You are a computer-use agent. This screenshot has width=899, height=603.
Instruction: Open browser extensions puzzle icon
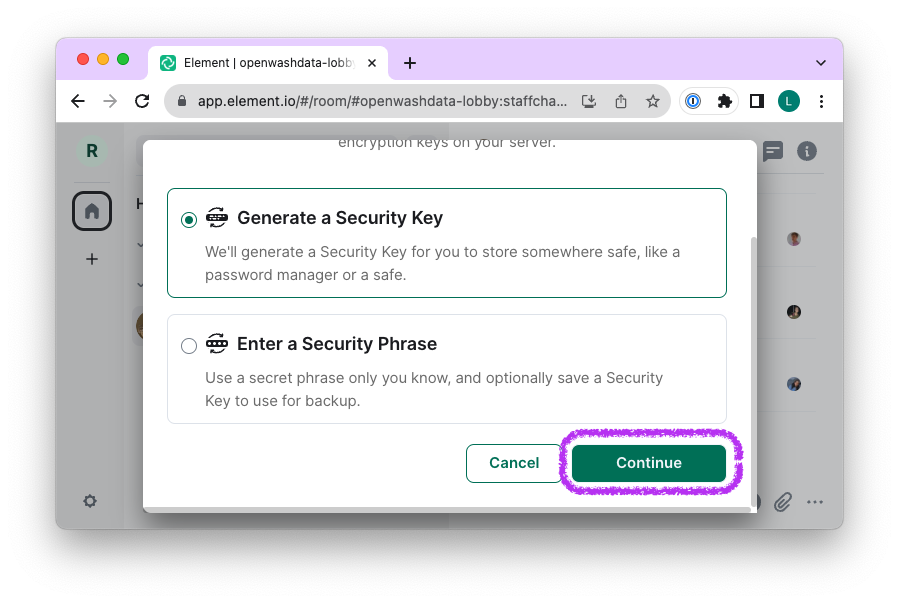tap(725, 101)
